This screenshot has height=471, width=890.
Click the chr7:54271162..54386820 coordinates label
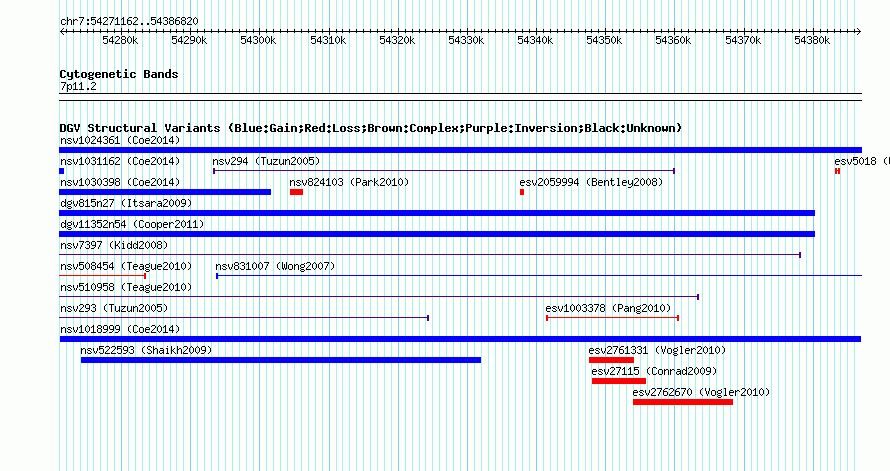tap(129, 21)
